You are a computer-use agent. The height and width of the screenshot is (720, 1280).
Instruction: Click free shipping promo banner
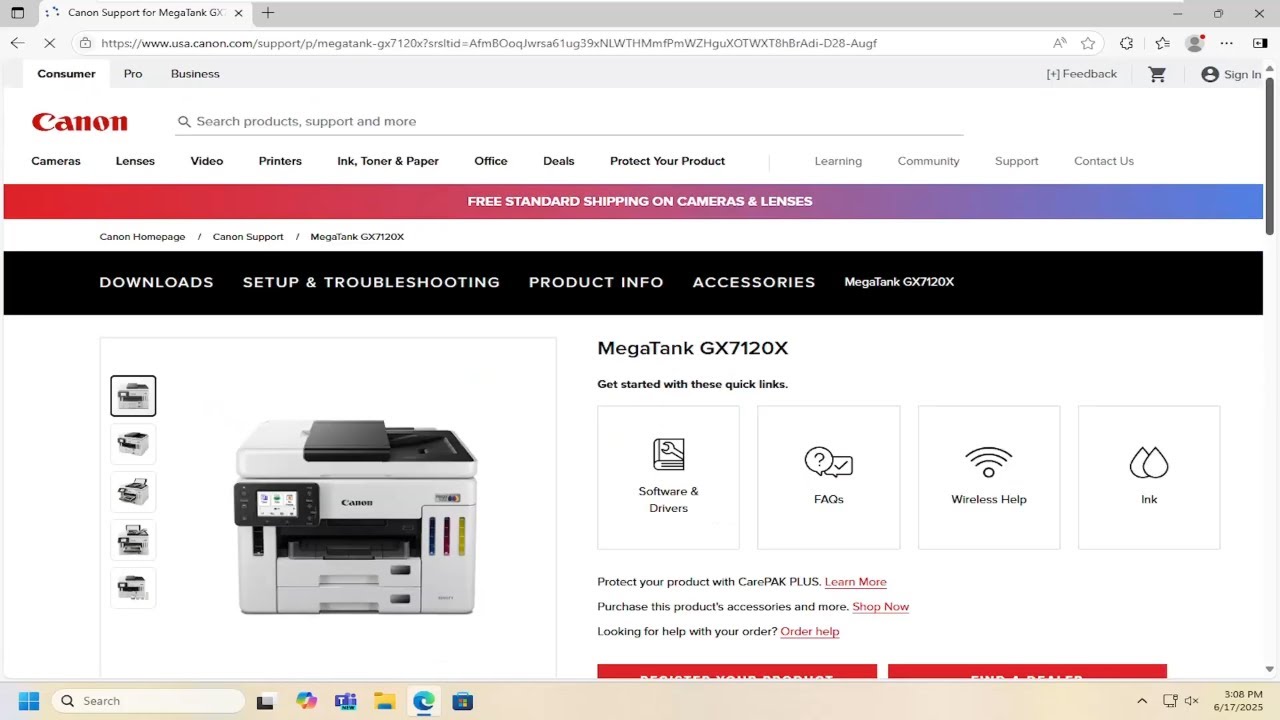tap(633, 201)
